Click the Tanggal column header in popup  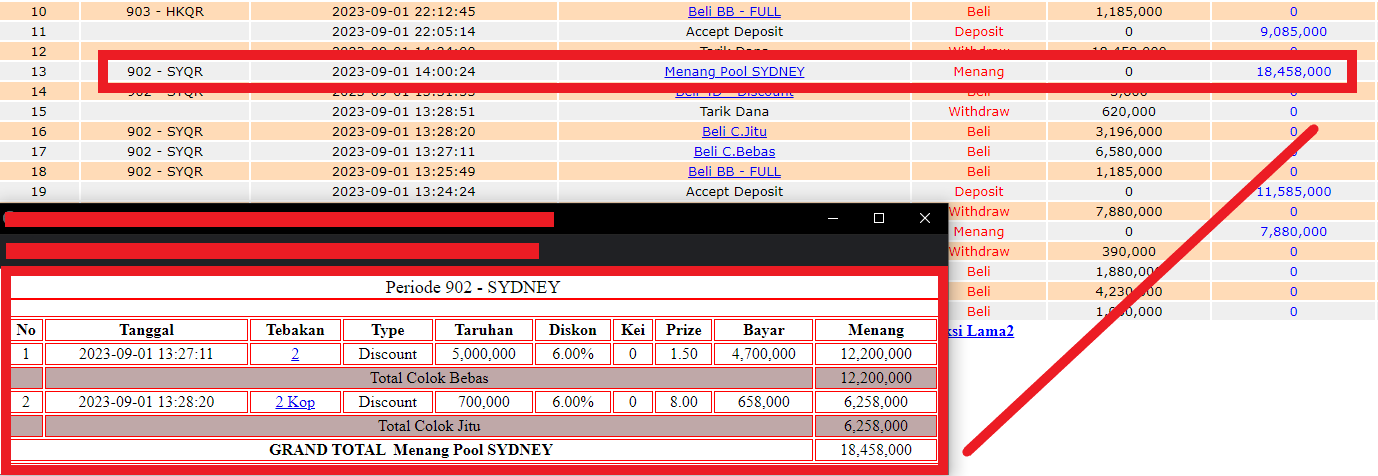(x=147, y=330)
